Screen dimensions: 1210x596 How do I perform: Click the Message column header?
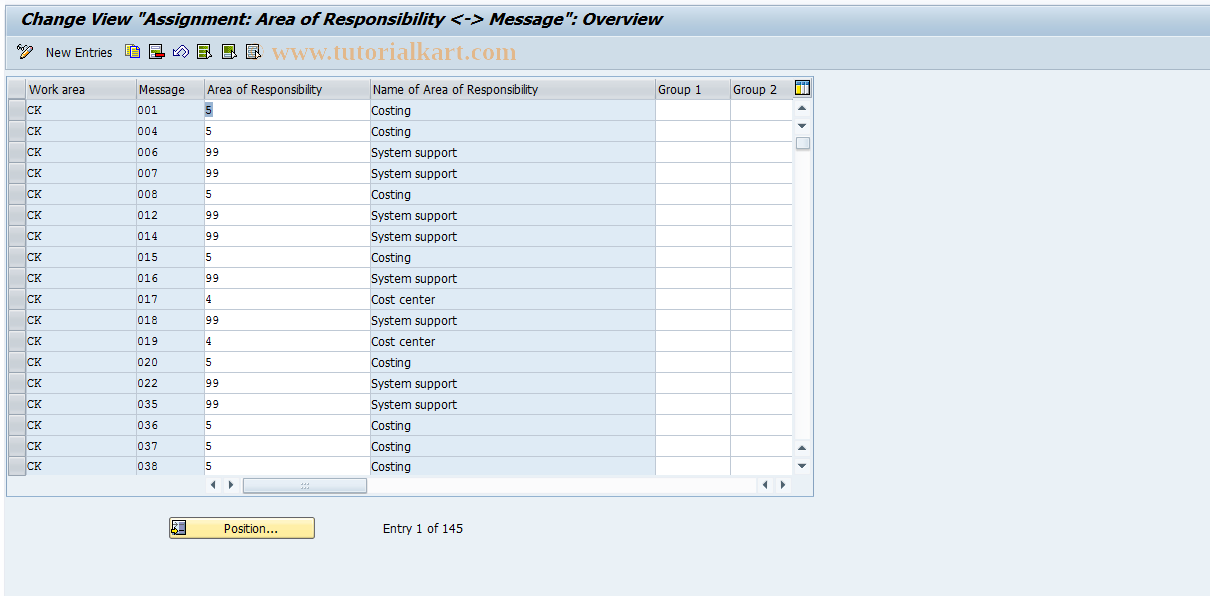coord(170,89)
